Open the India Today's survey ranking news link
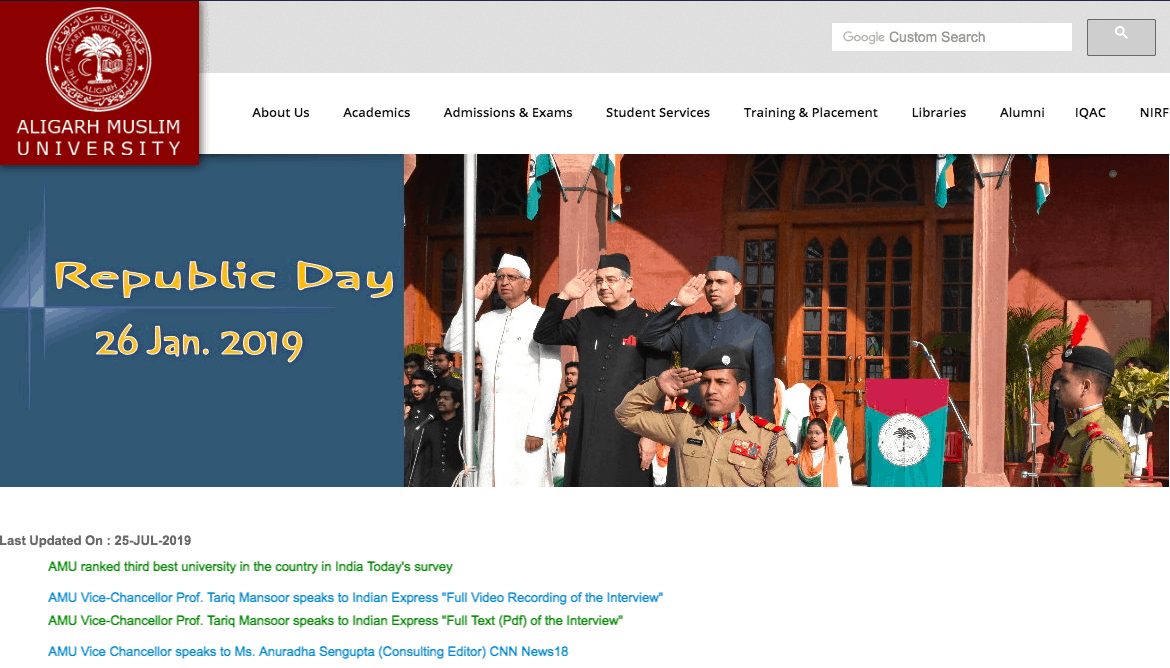1170x668 pixels. [x=250, y=567]
